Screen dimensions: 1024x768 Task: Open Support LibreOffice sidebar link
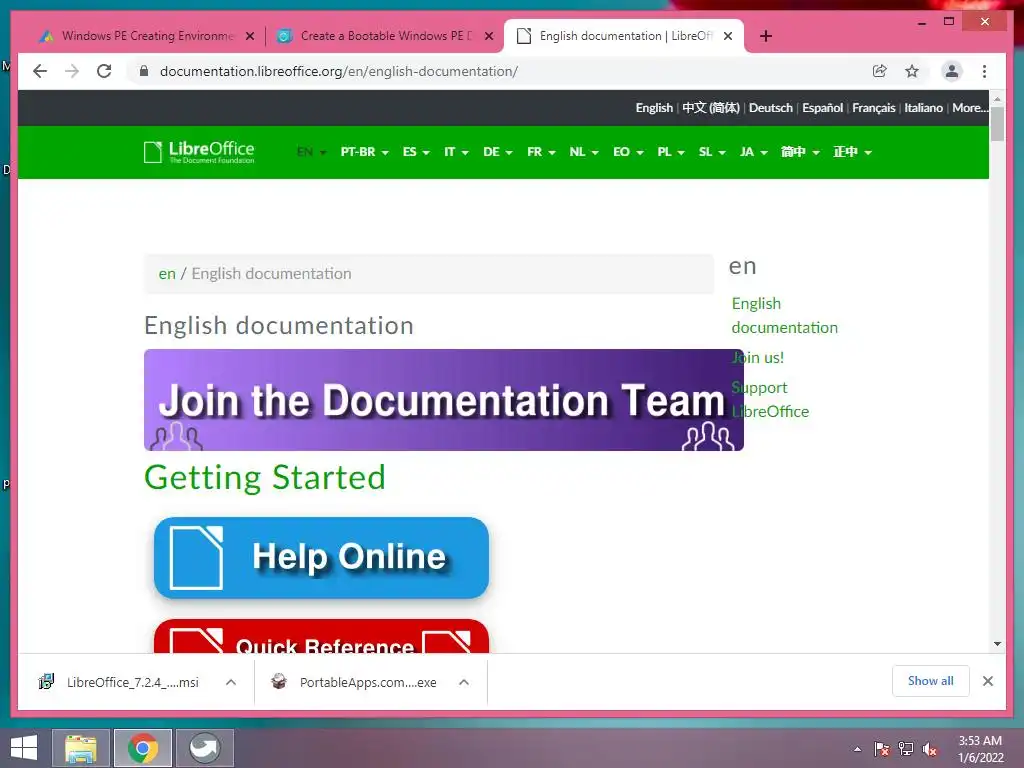770,400
